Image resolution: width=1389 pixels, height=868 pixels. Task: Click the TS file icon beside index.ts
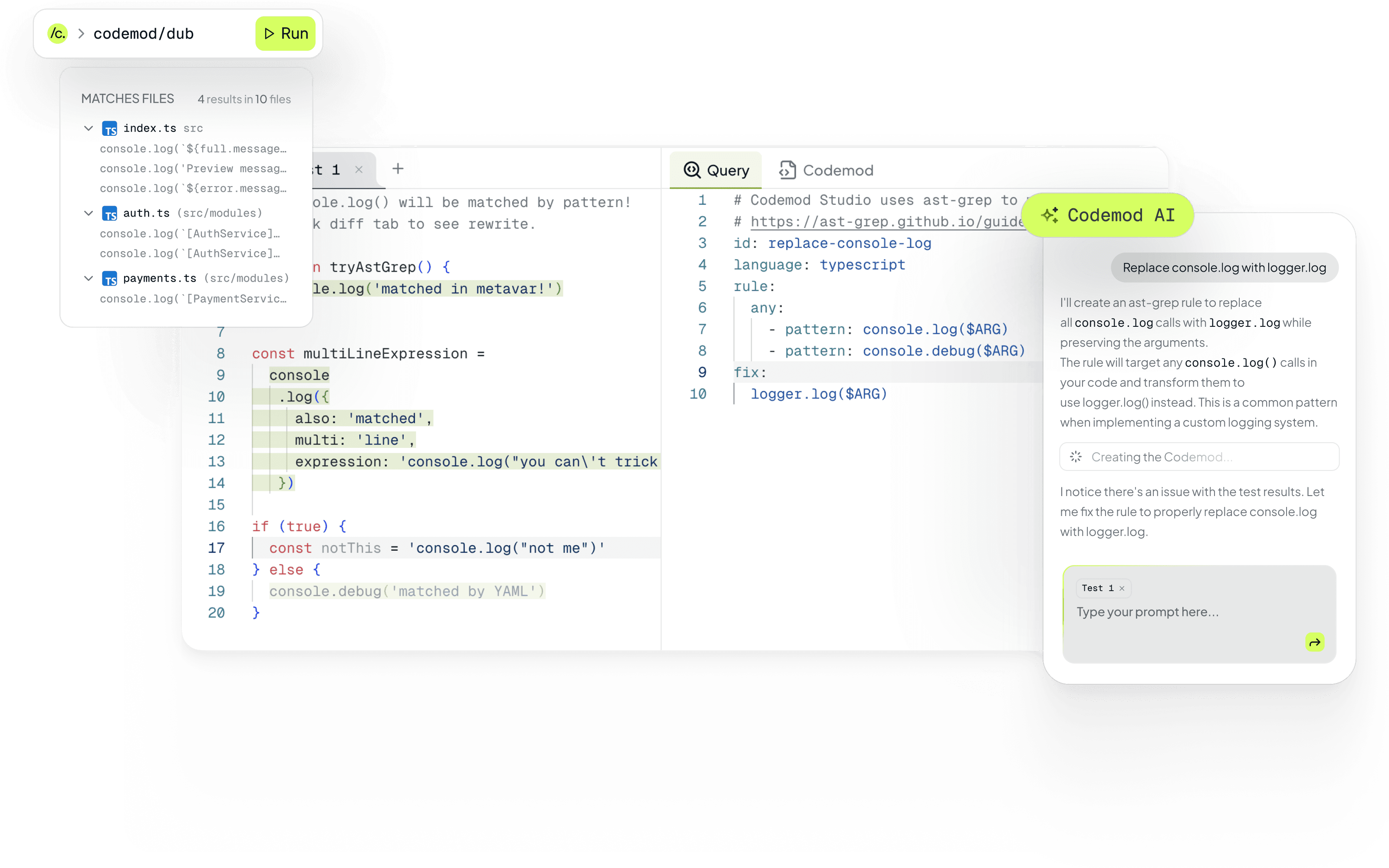click(111, 128)
